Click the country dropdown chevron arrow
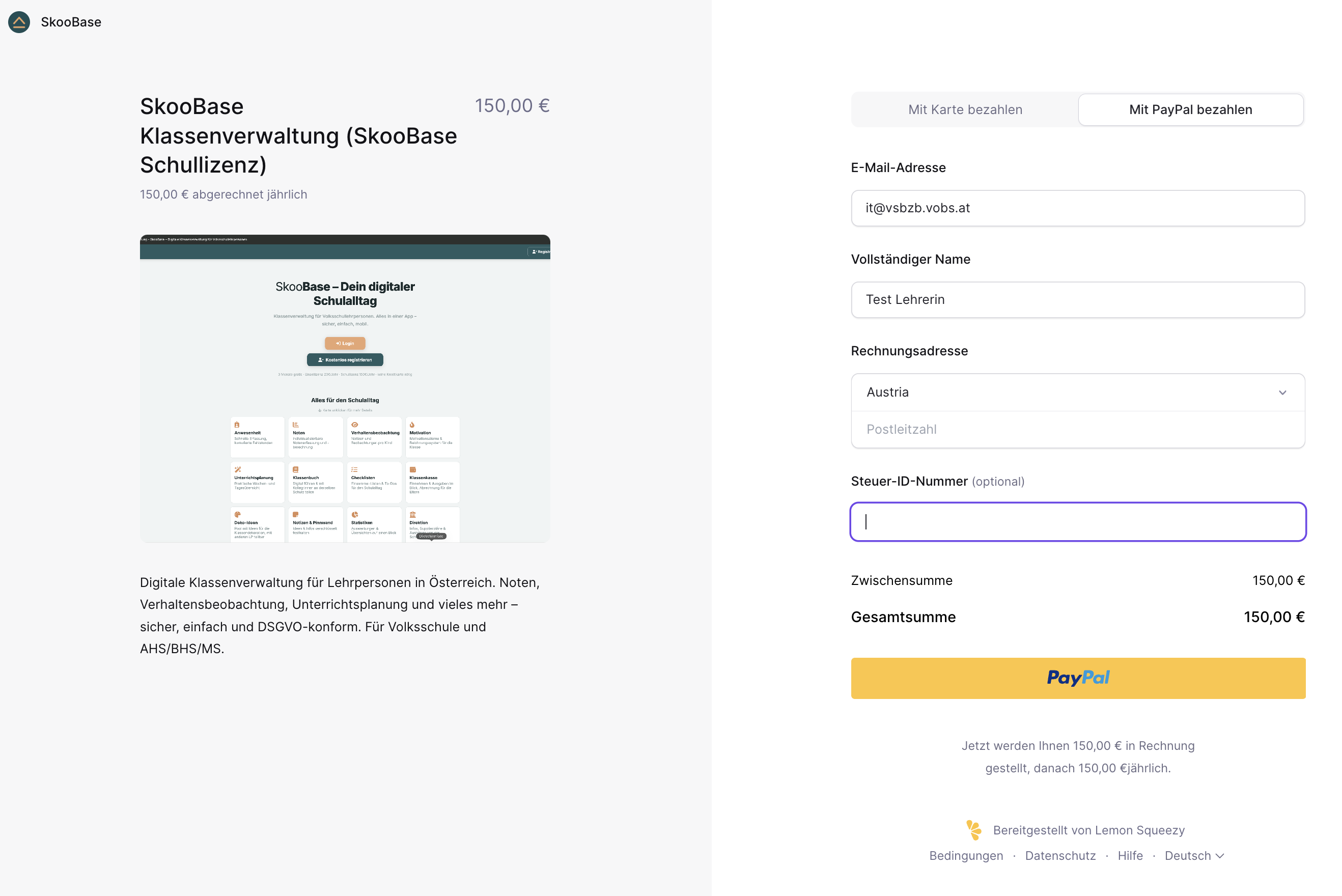The width and height of the screenshot is (1342, 896). (1282, 393)
